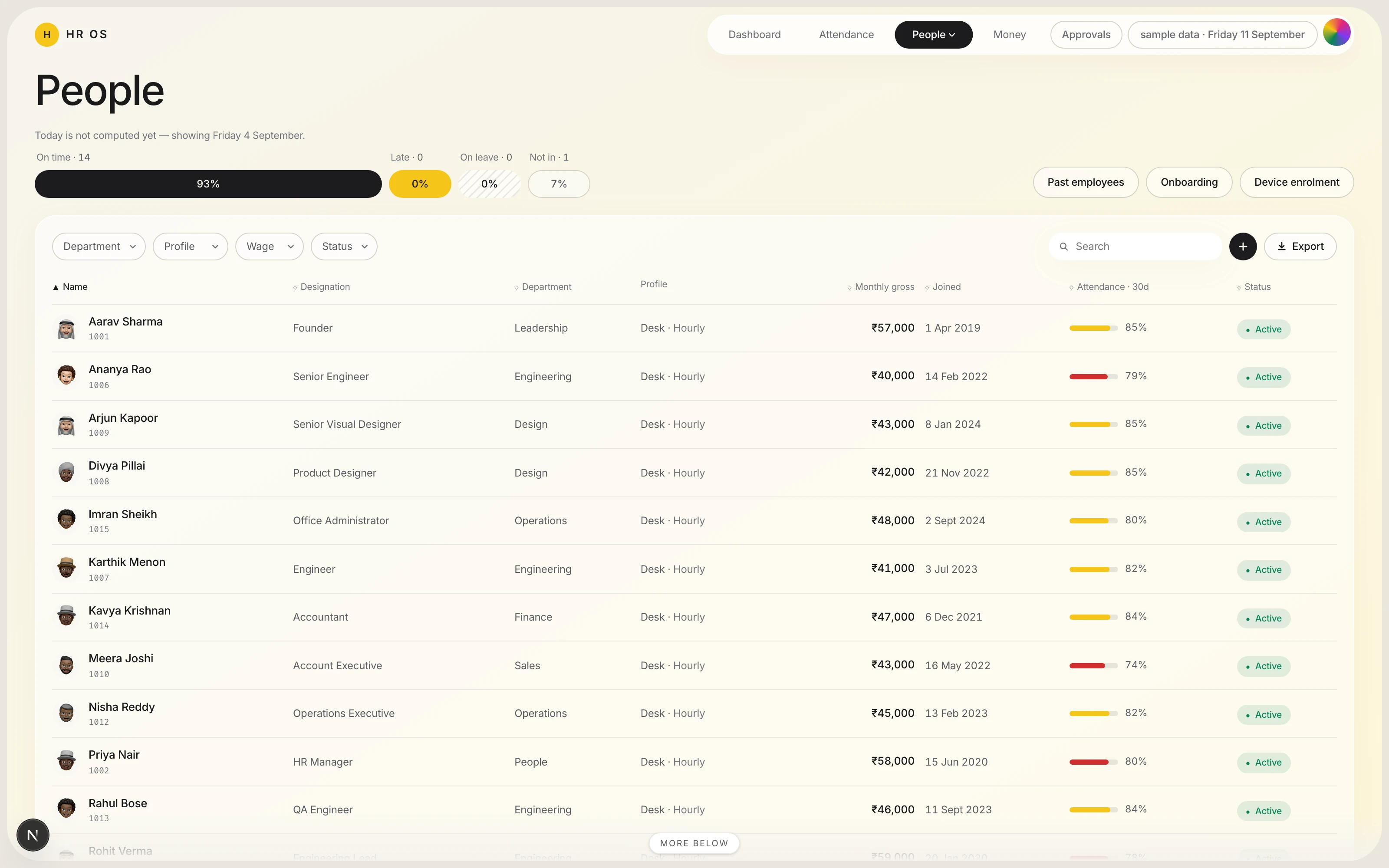Sort the table by Name column
Screen dimensions: 1389x868
tap(70, 286)
